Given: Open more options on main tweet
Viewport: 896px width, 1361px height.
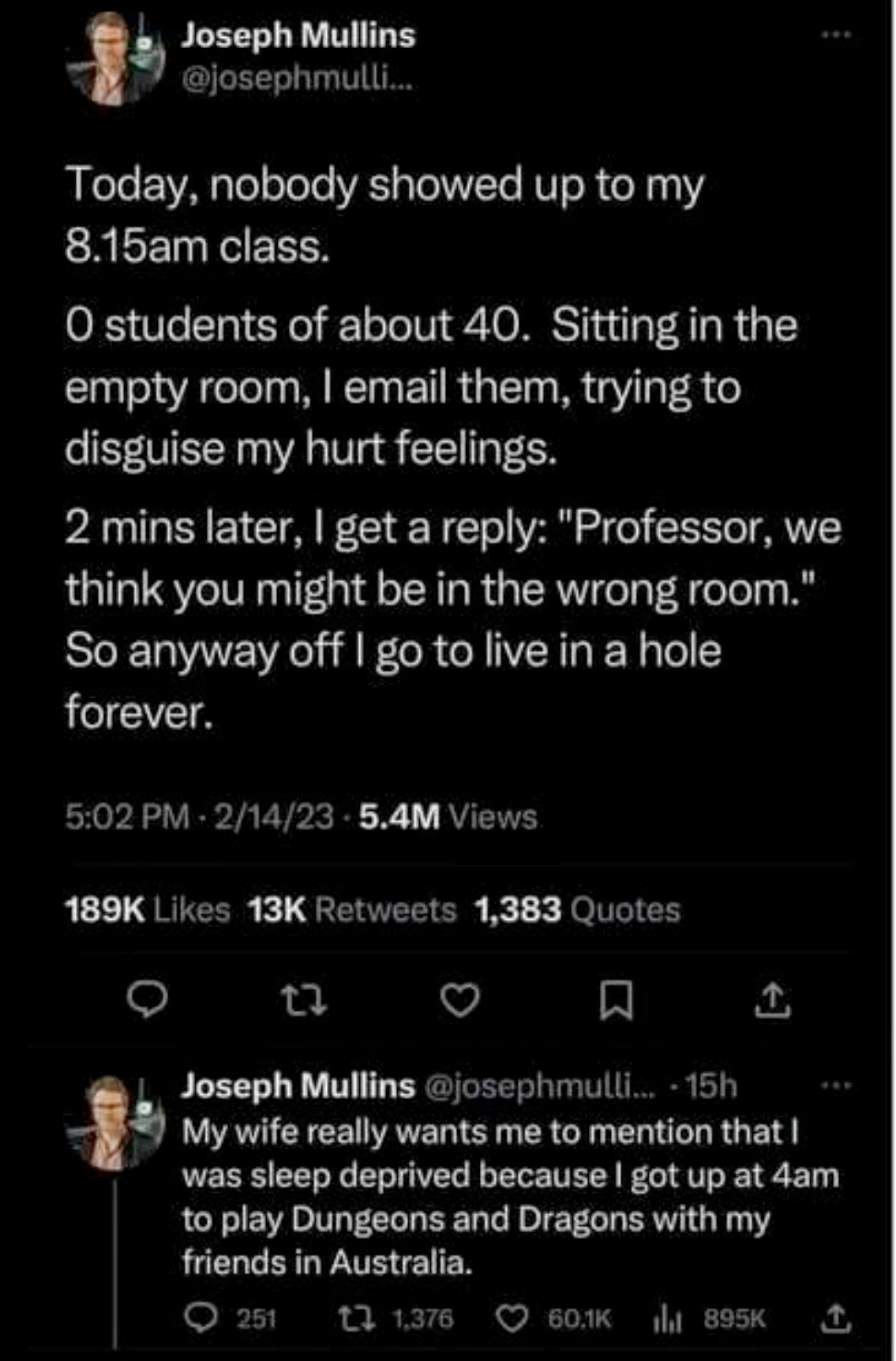Looking at the screenshot, I should tap(836, 36).
